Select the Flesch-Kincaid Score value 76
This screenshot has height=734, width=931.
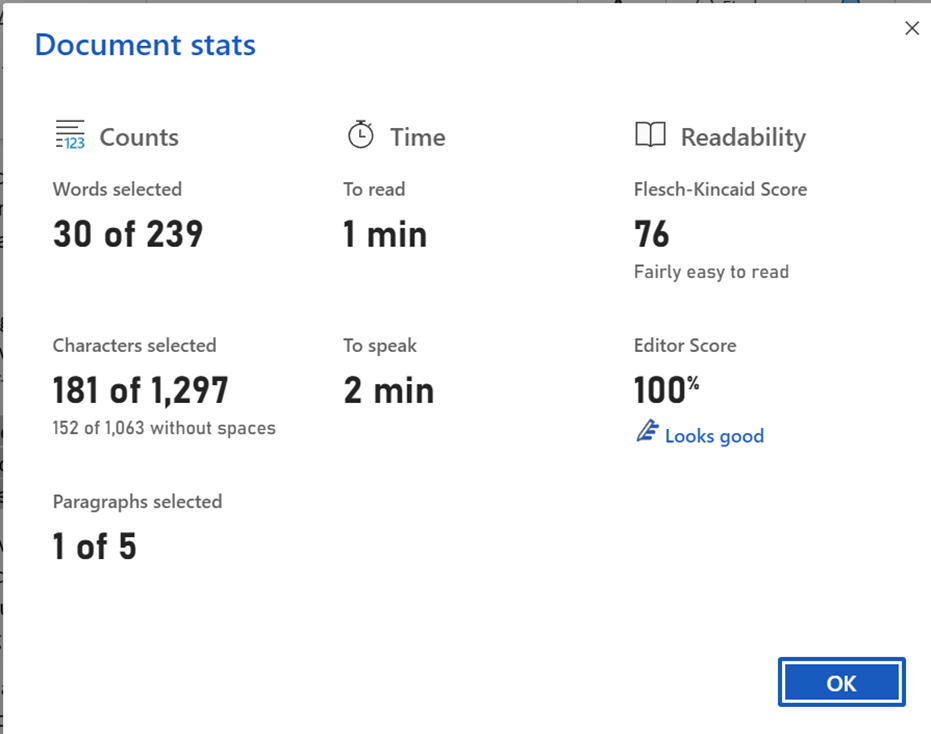click(652, 234)
